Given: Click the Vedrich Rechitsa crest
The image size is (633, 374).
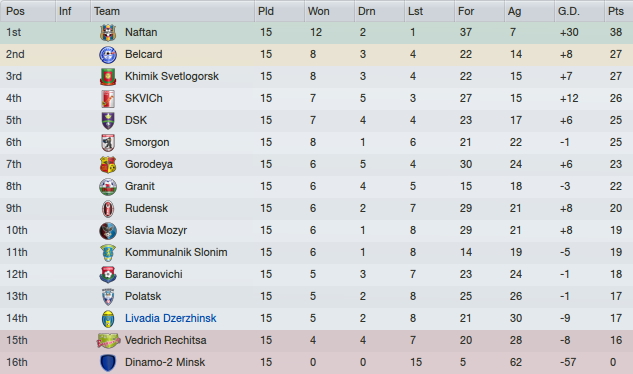Looking at the screenshot, I should 108,340.
